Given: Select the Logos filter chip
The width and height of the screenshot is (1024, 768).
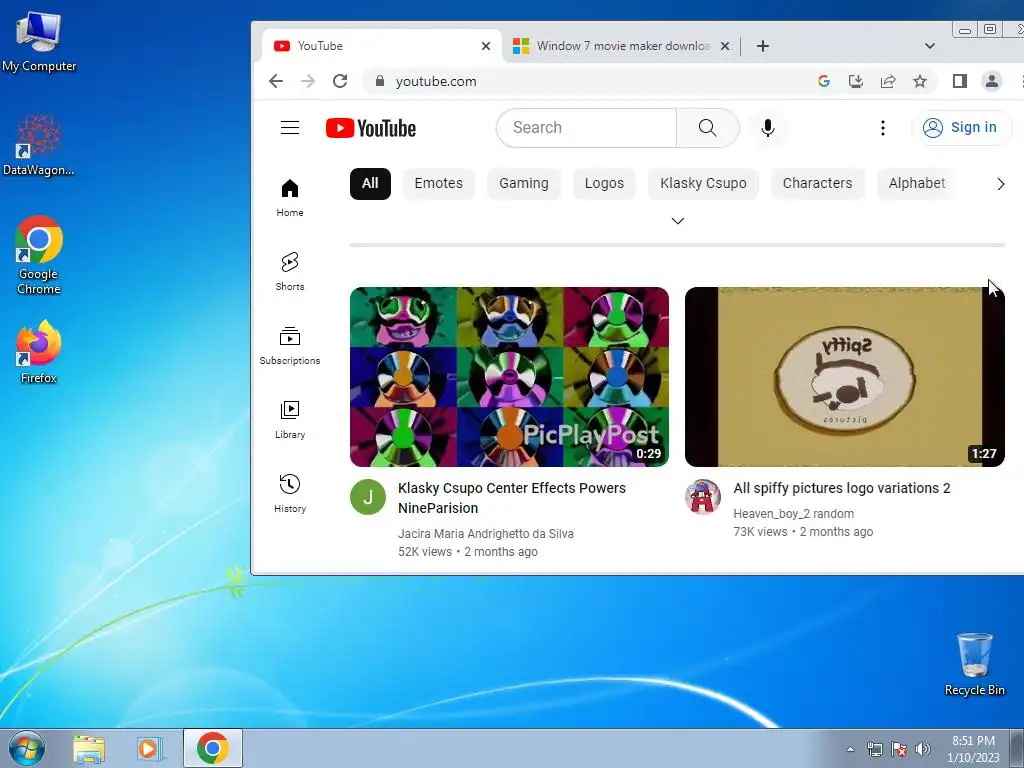Looking at the screenshot, I should tap(604, 184).
